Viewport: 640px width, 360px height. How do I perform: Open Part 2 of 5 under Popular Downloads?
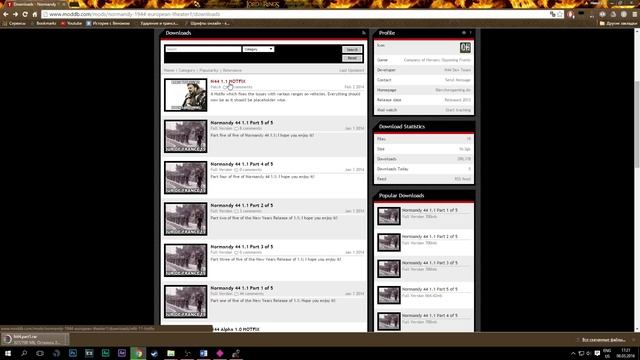[430, 236]
